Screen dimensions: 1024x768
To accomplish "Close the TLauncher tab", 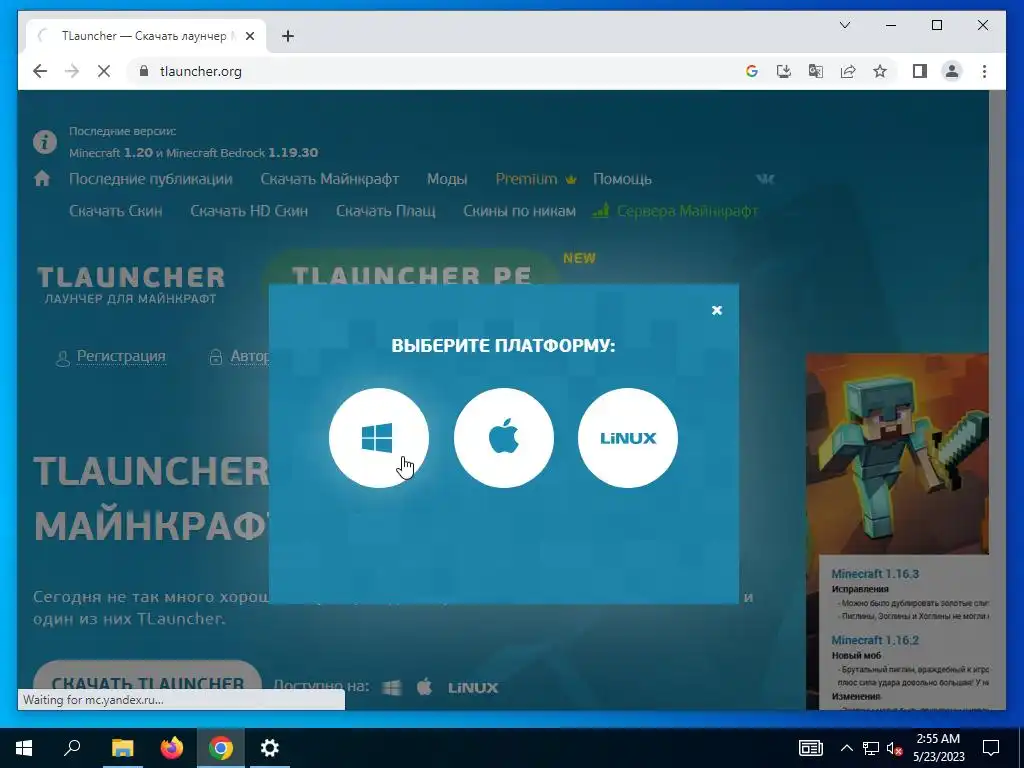I will point(249,36).
